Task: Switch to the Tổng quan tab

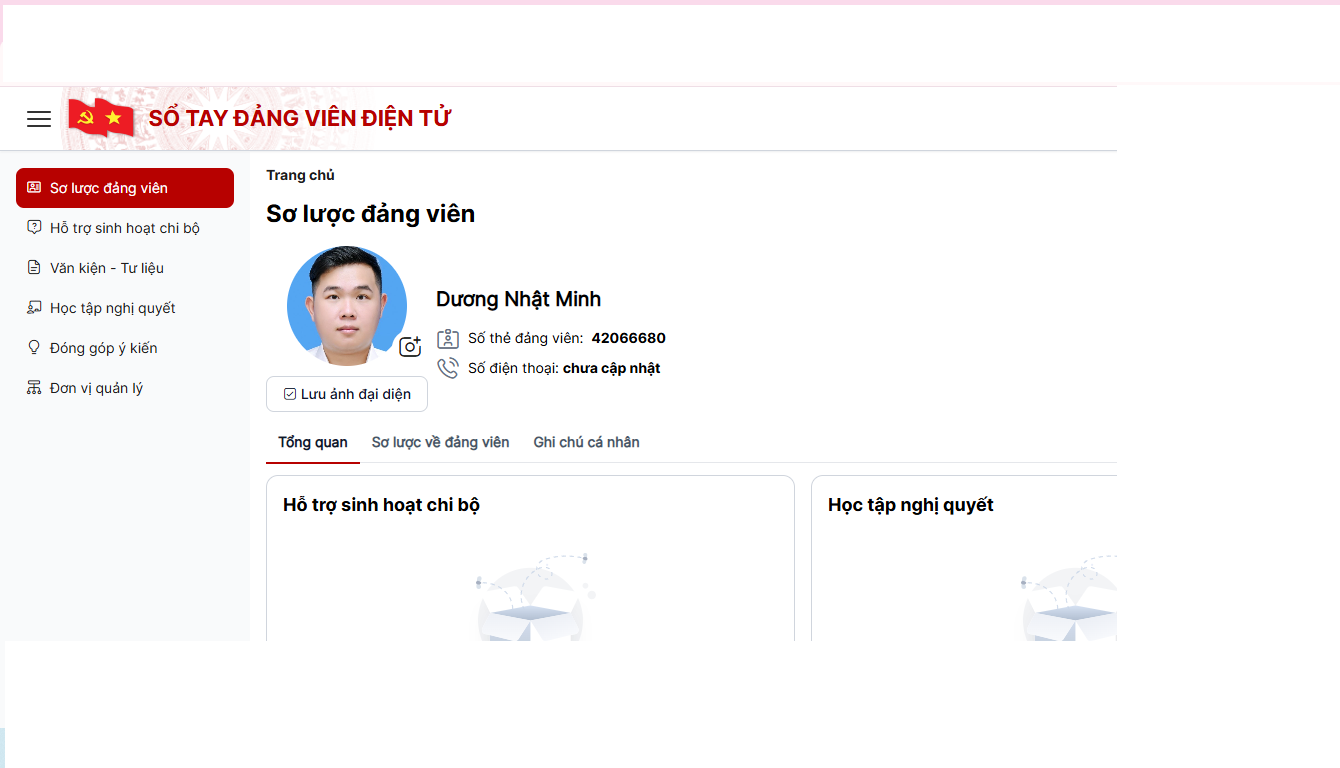Action: click(x=313, y=442)
